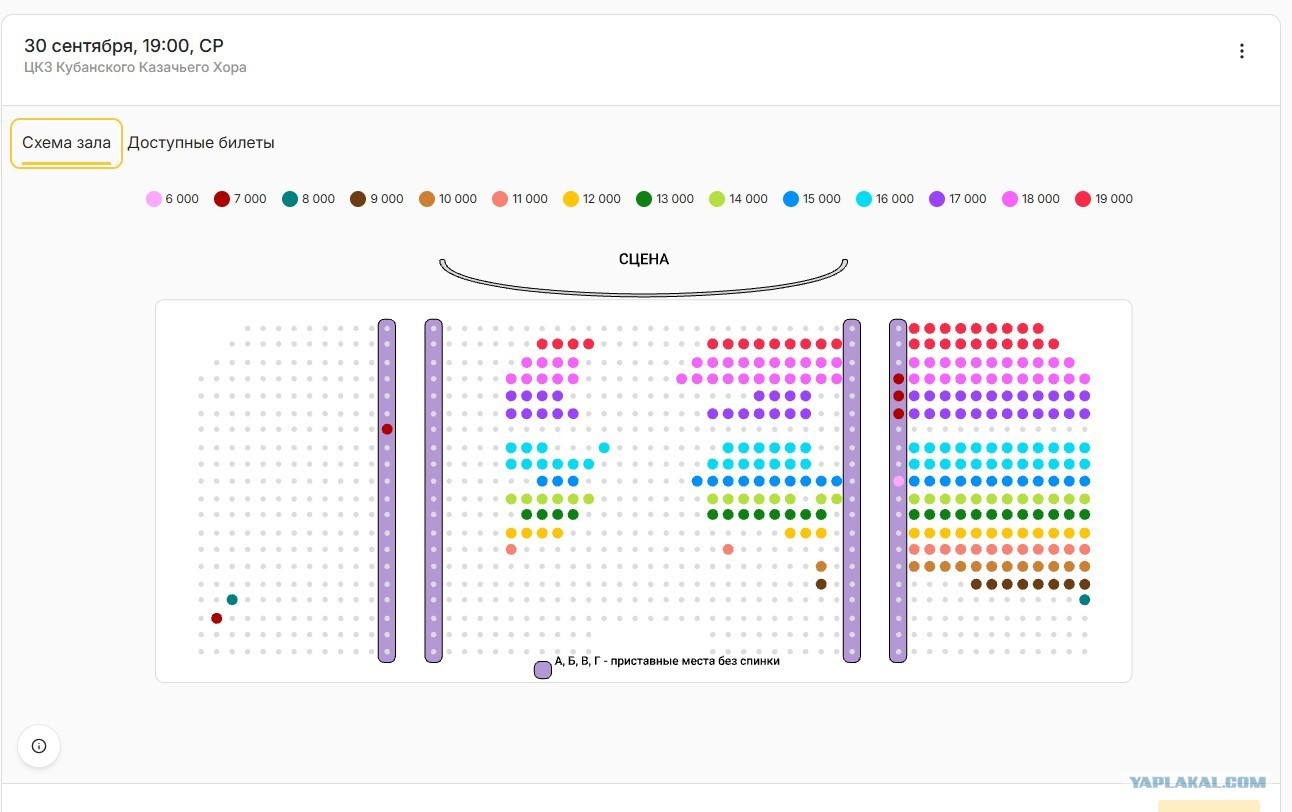1292x812 pixels.
Task: Click the 6 000 pink legend swatch
Action: pyautogui.click(x=154, y=199)
